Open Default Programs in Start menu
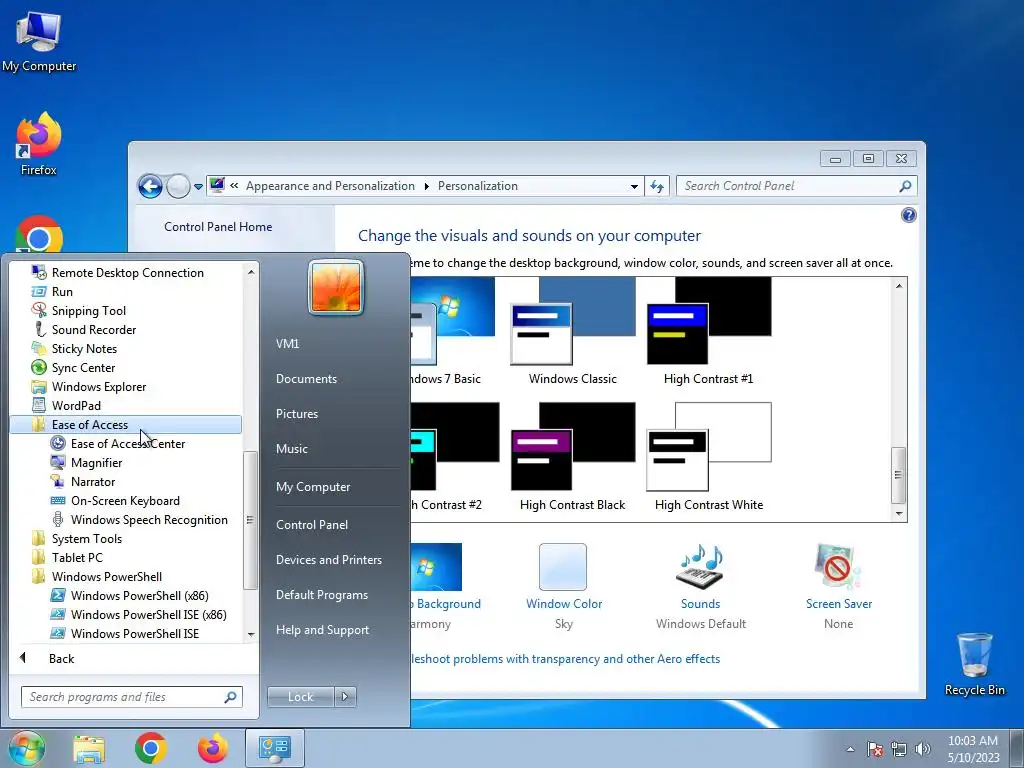 tap(321, 595)
